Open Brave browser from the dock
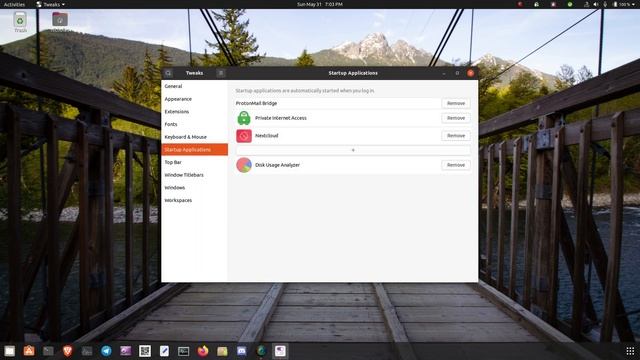This screenshot has height=360, width=640. click(68, 351)
